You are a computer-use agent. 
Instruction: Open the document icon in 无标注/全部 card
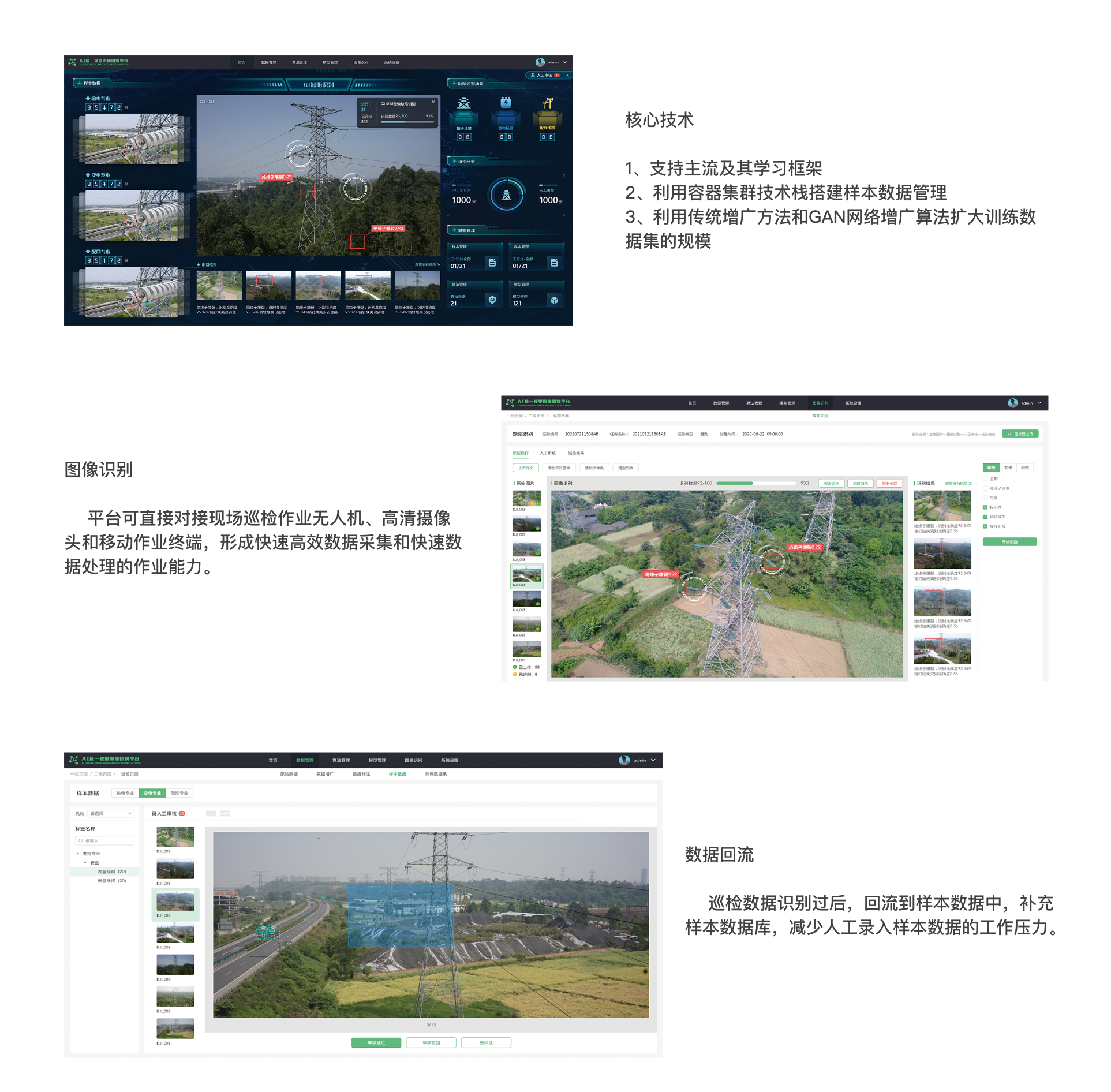pos(554,263)
